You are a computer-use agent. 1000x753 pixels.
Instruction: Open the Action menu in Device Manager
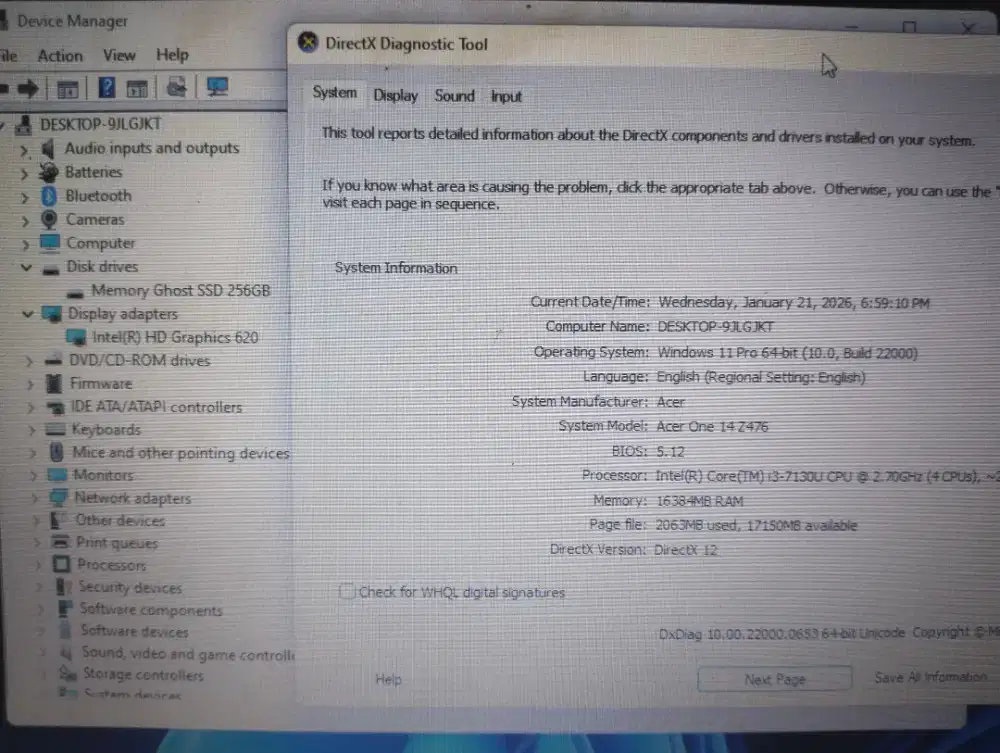60,55
